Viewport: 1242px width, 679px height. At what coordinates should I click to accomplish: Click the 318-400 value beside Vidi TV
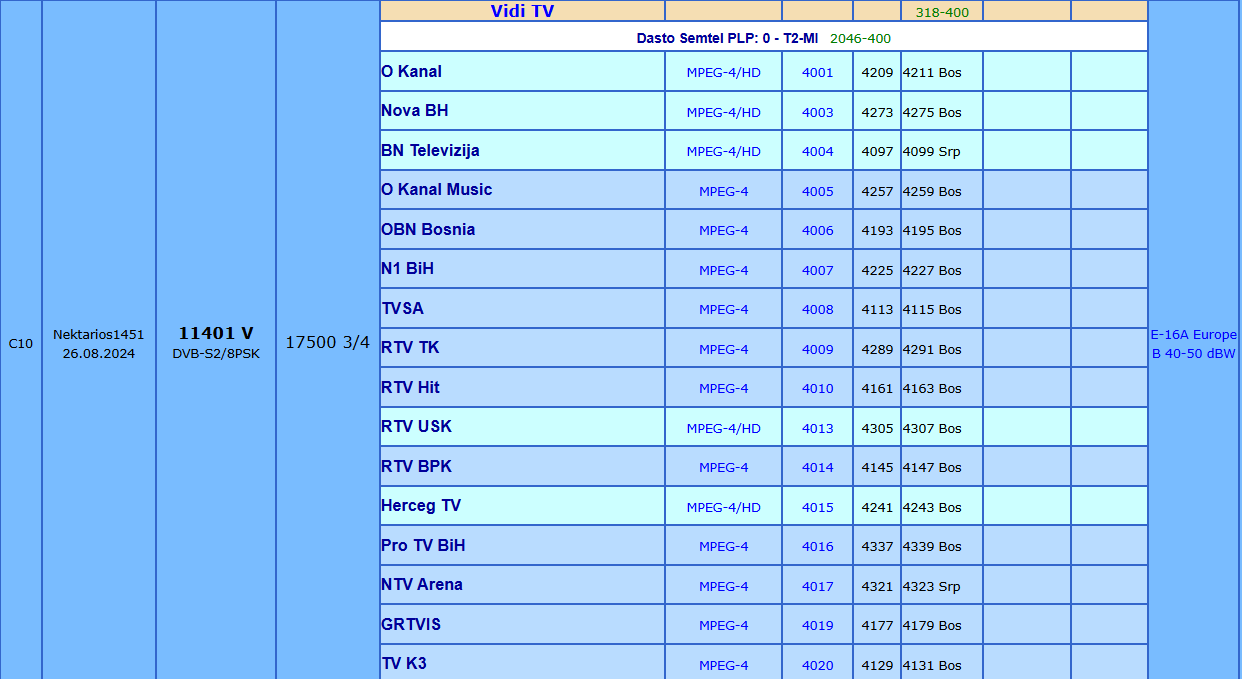point(942,12)
